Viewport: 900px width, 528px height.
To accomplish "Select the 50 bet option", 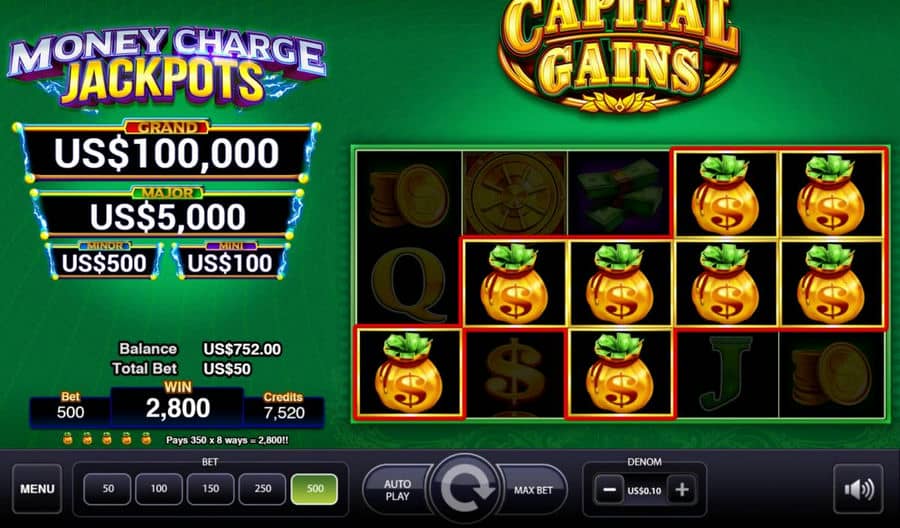I will pyautogui.click(x=107, y=489).
